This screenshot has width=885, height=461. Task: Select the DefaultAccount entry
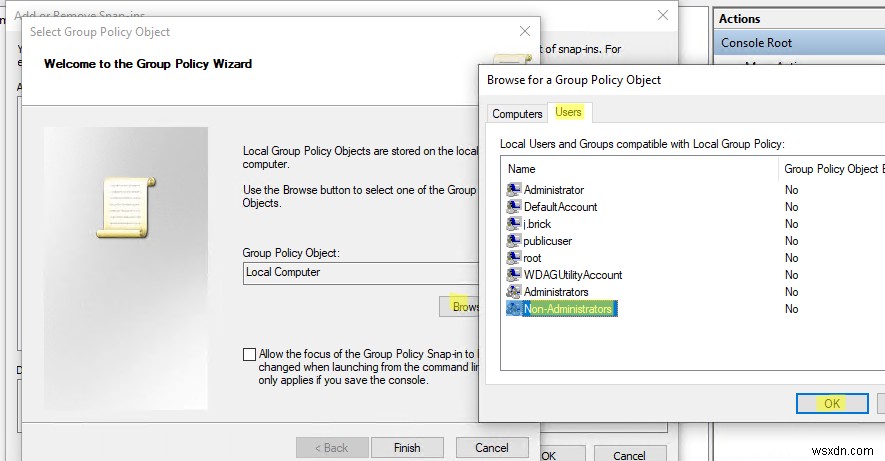(x=560, y=207)
